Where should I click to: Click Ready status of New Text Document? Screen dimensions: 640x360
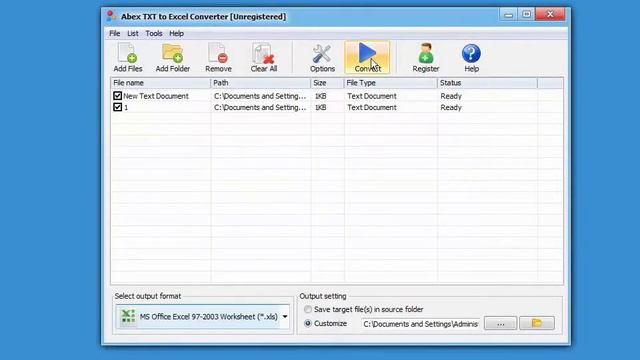(x=451, y=96)
